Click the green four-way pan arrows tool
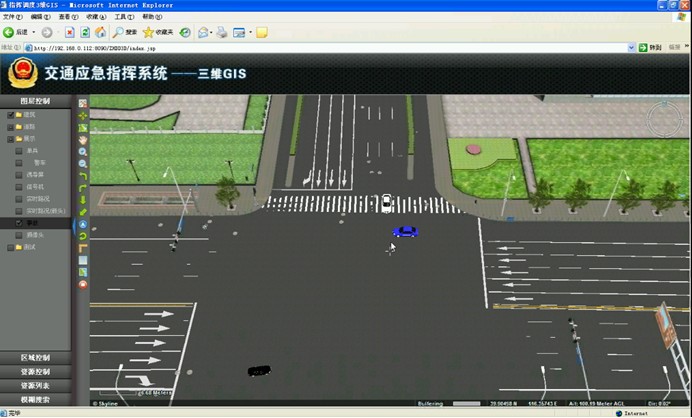Screen dimensions: 692x418 83,116
